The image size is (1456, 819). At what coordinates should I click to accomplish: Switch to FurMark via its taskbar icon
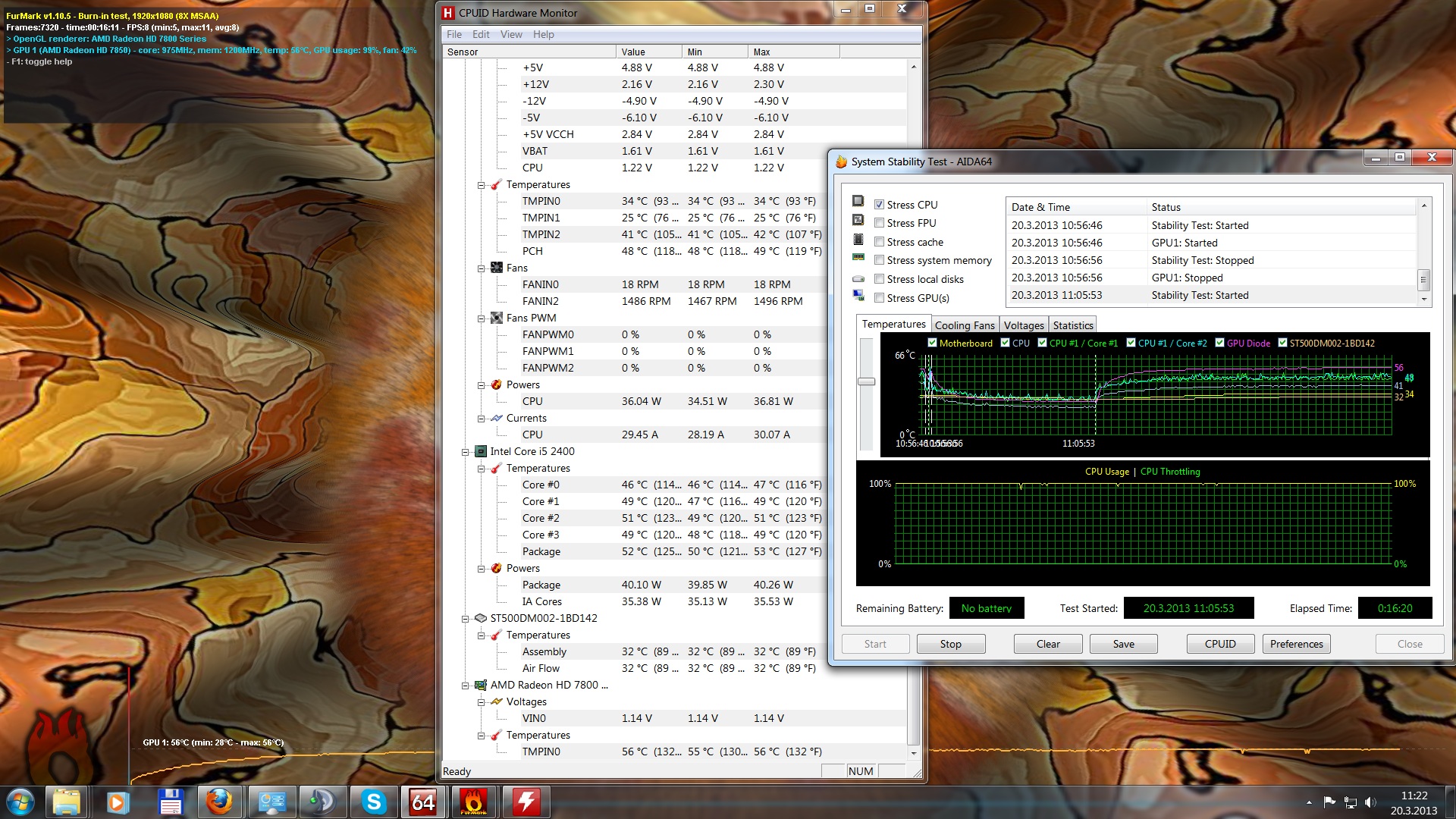473,802
